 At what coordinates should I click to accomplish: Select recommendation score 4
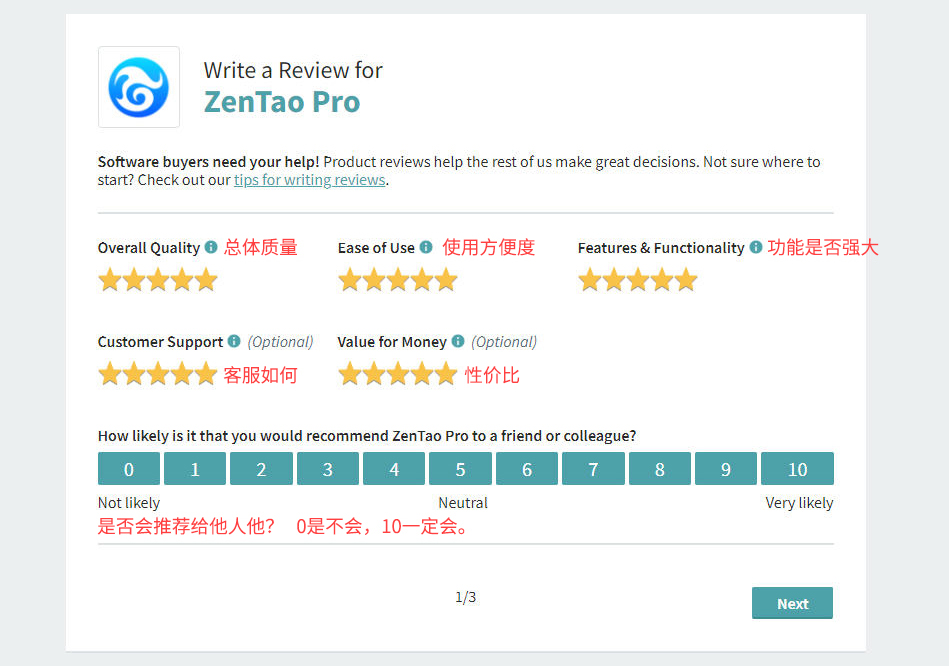pyautogui.click(x=394, y=469)
